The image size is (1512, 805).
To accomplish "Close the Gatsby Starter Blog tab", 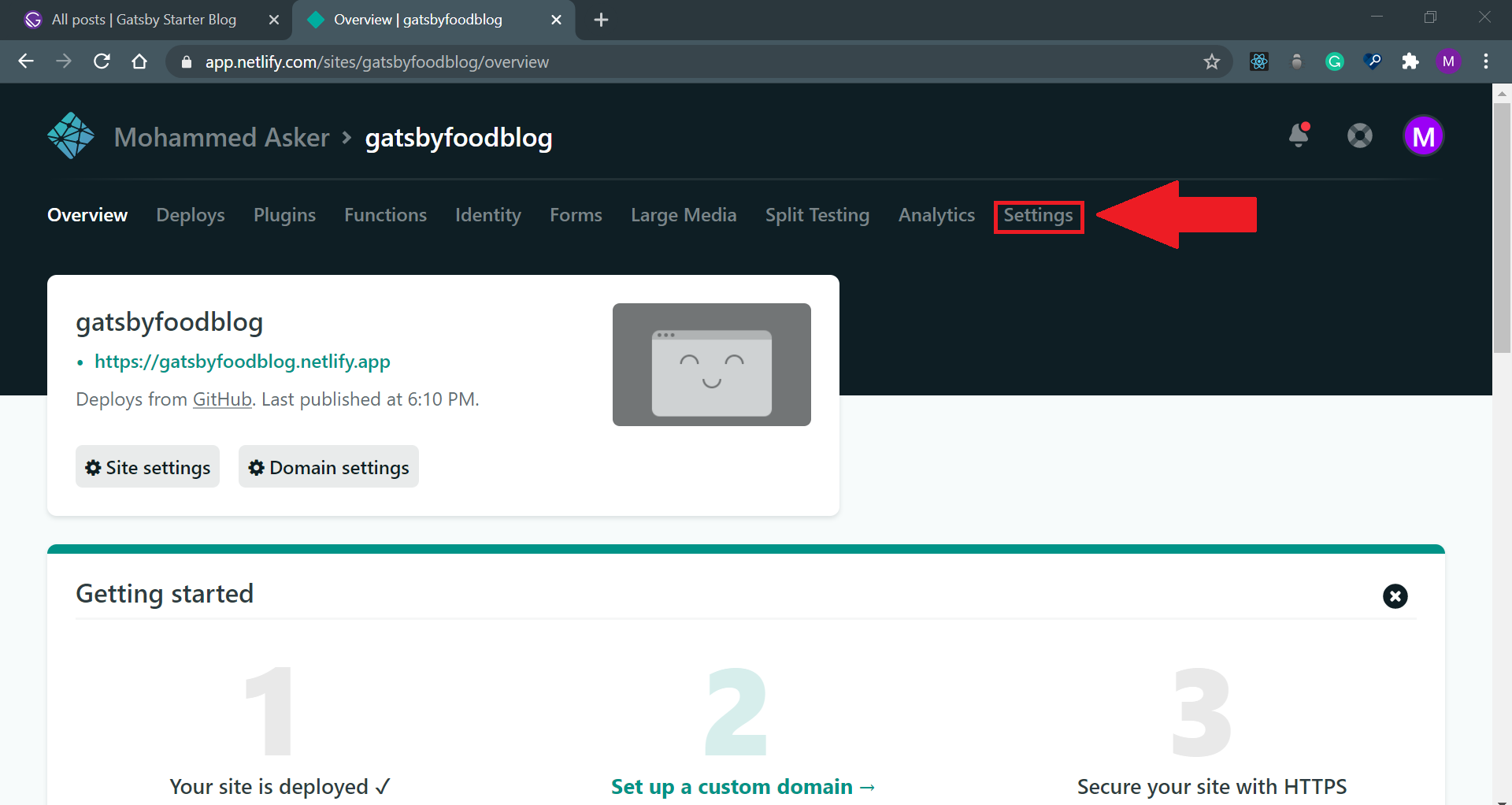I will click(274, 20).
